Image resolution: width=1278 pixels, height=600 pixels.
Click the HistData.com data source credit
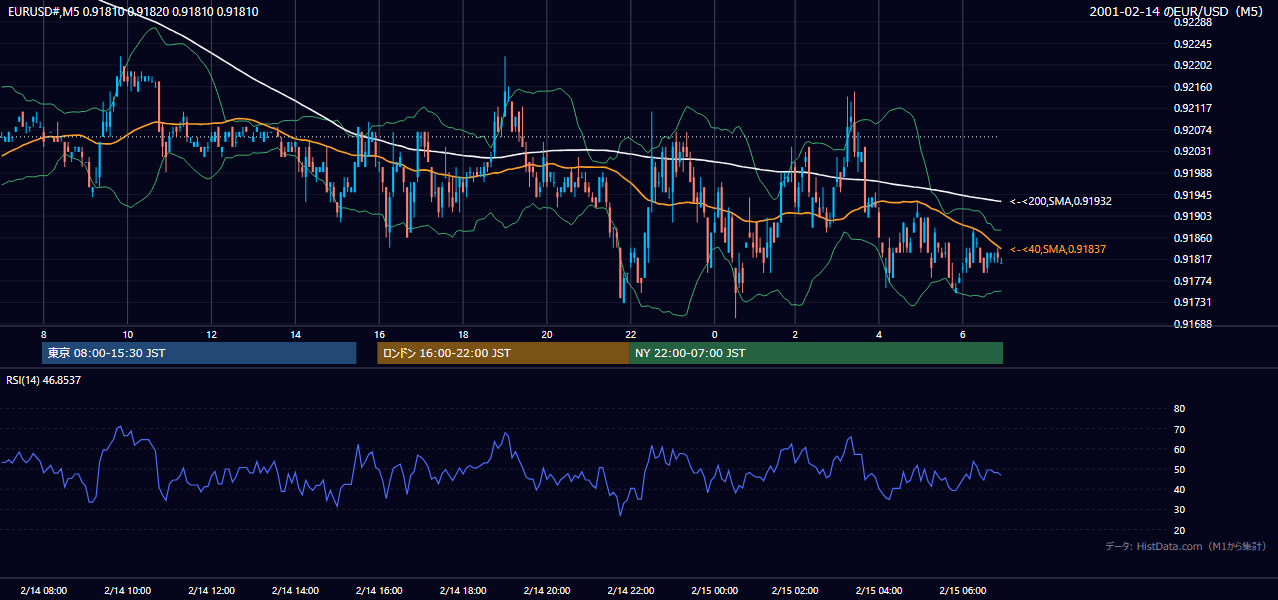click(x=1186, y=546)
